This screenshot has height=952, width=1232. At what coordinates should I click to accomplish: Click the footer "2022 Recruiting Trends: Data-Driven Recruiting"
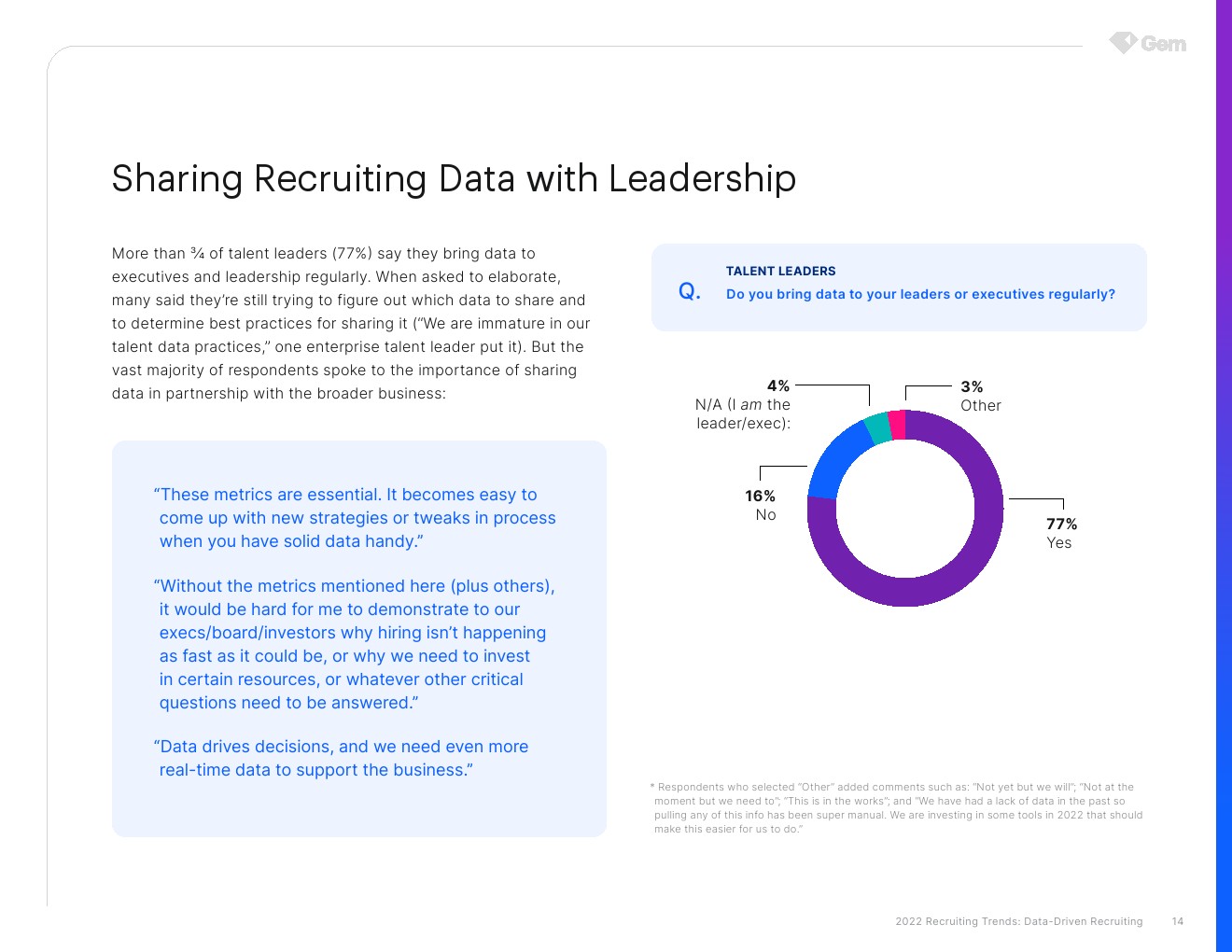coord(1018,921)
